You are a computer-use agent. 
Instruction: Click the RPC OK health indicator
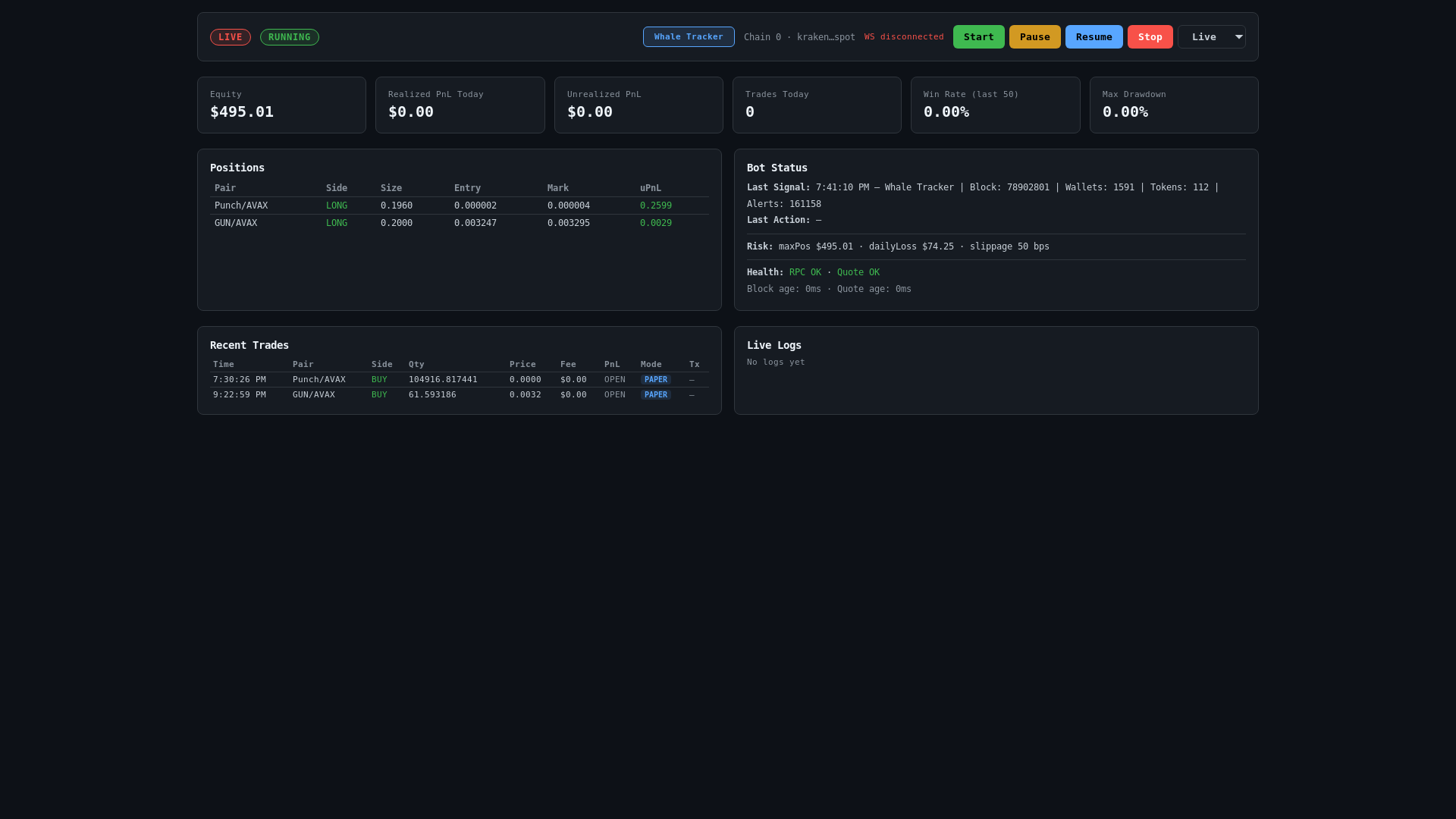805,272
